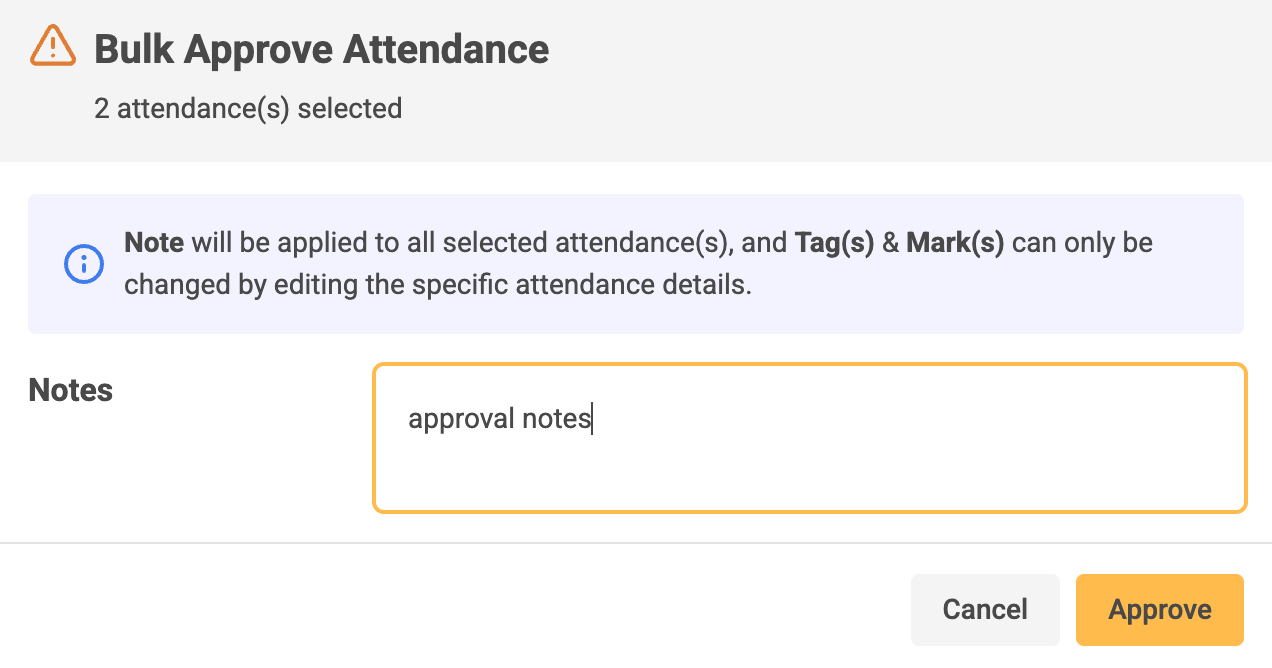The image size is (1272, 668).
Task: Click empty space below text in Notes box
Action: [x=810, y=475]
